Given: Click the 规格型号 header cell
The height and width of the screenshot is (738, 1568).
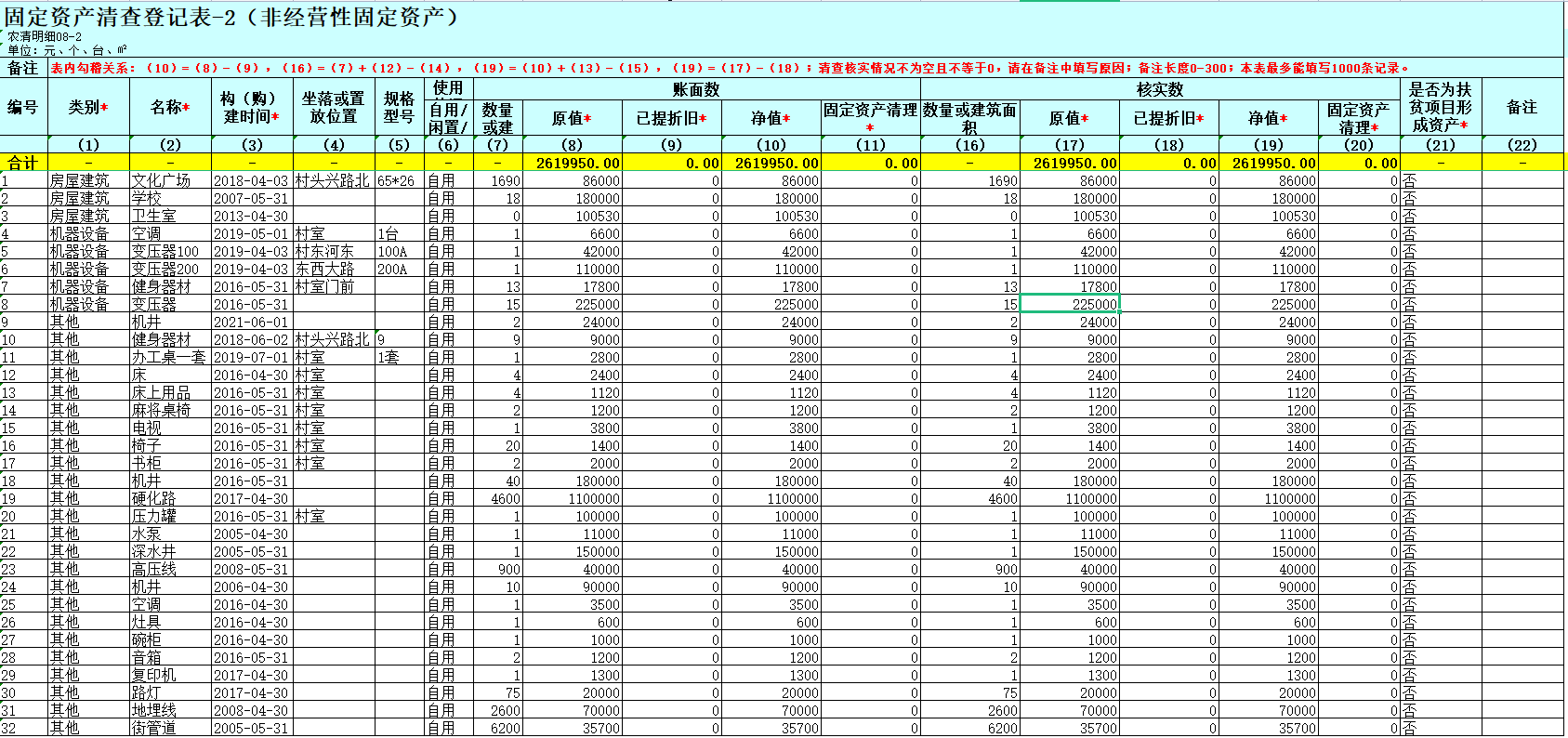Looking at the screenshot, I should [399, 107].
